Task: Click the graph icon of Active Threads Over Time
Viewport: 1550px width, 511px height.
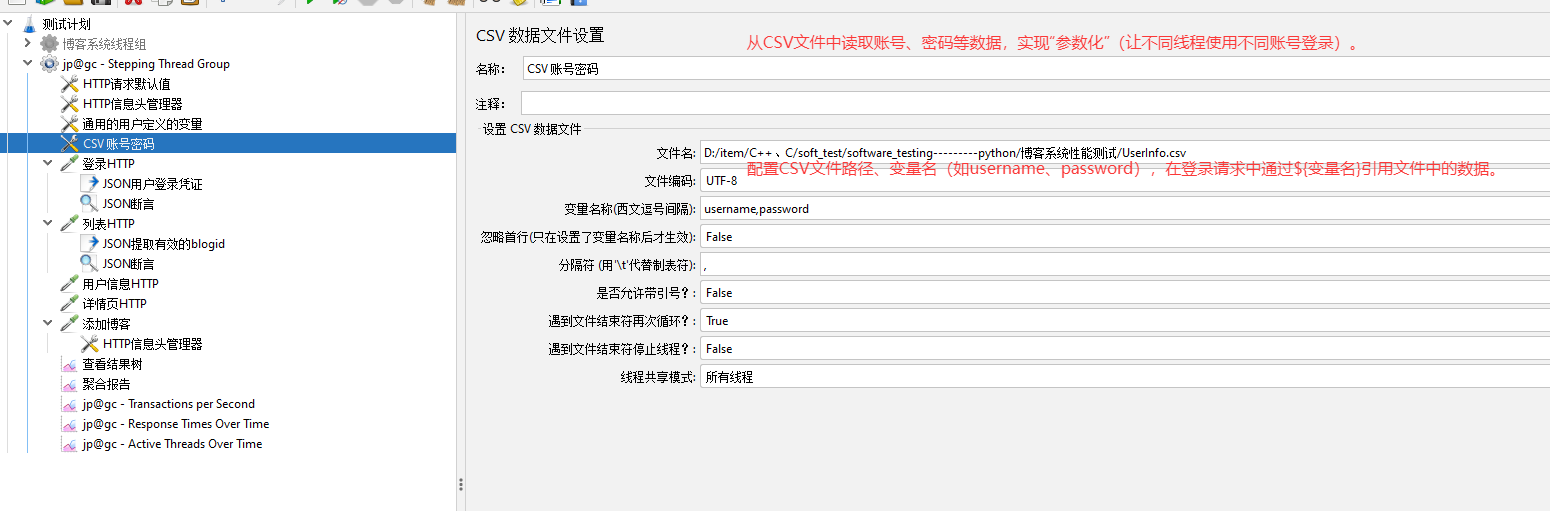Action: click(70, 444)
